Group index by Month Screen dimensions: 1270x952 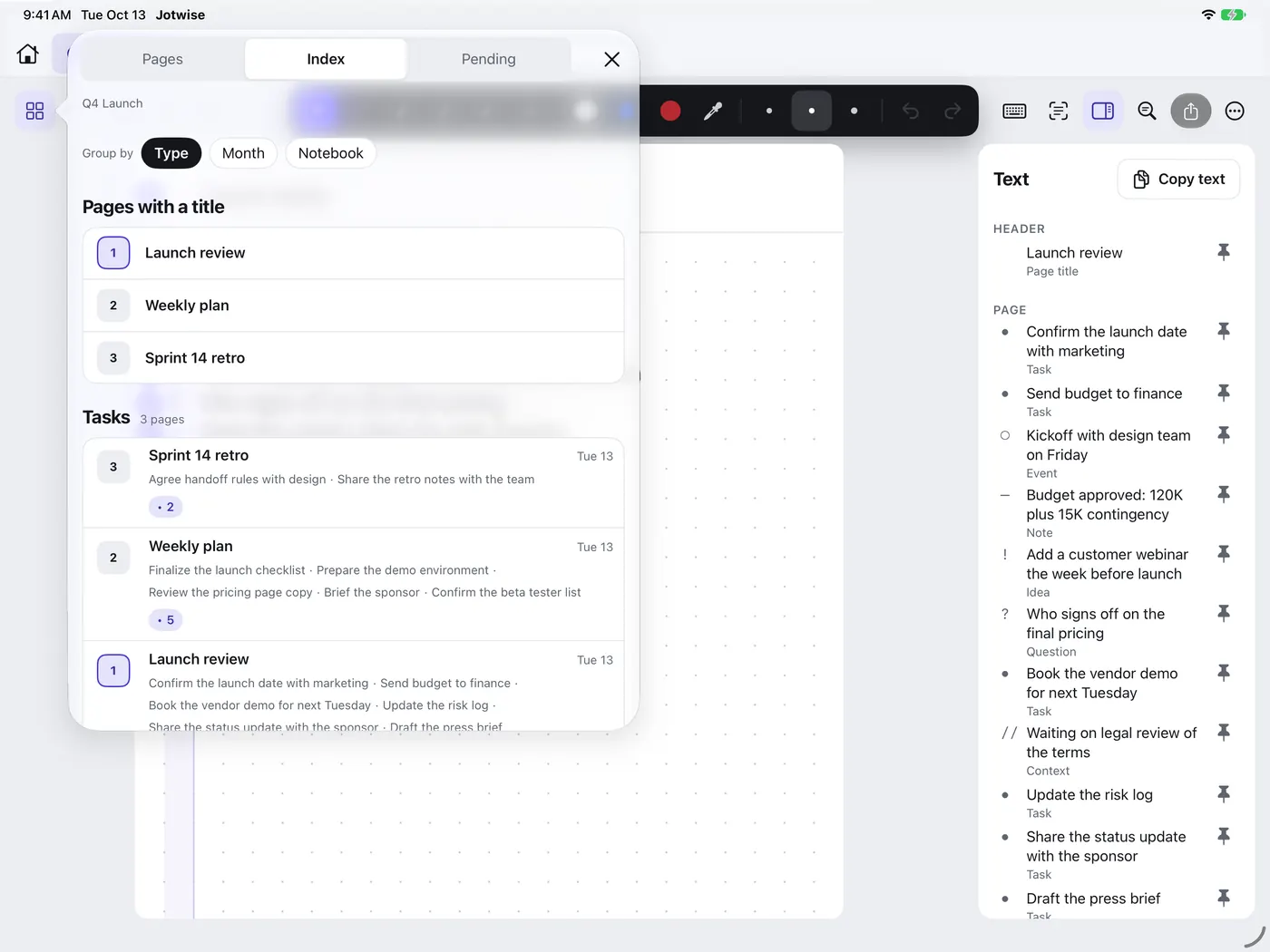click(243, 153)
